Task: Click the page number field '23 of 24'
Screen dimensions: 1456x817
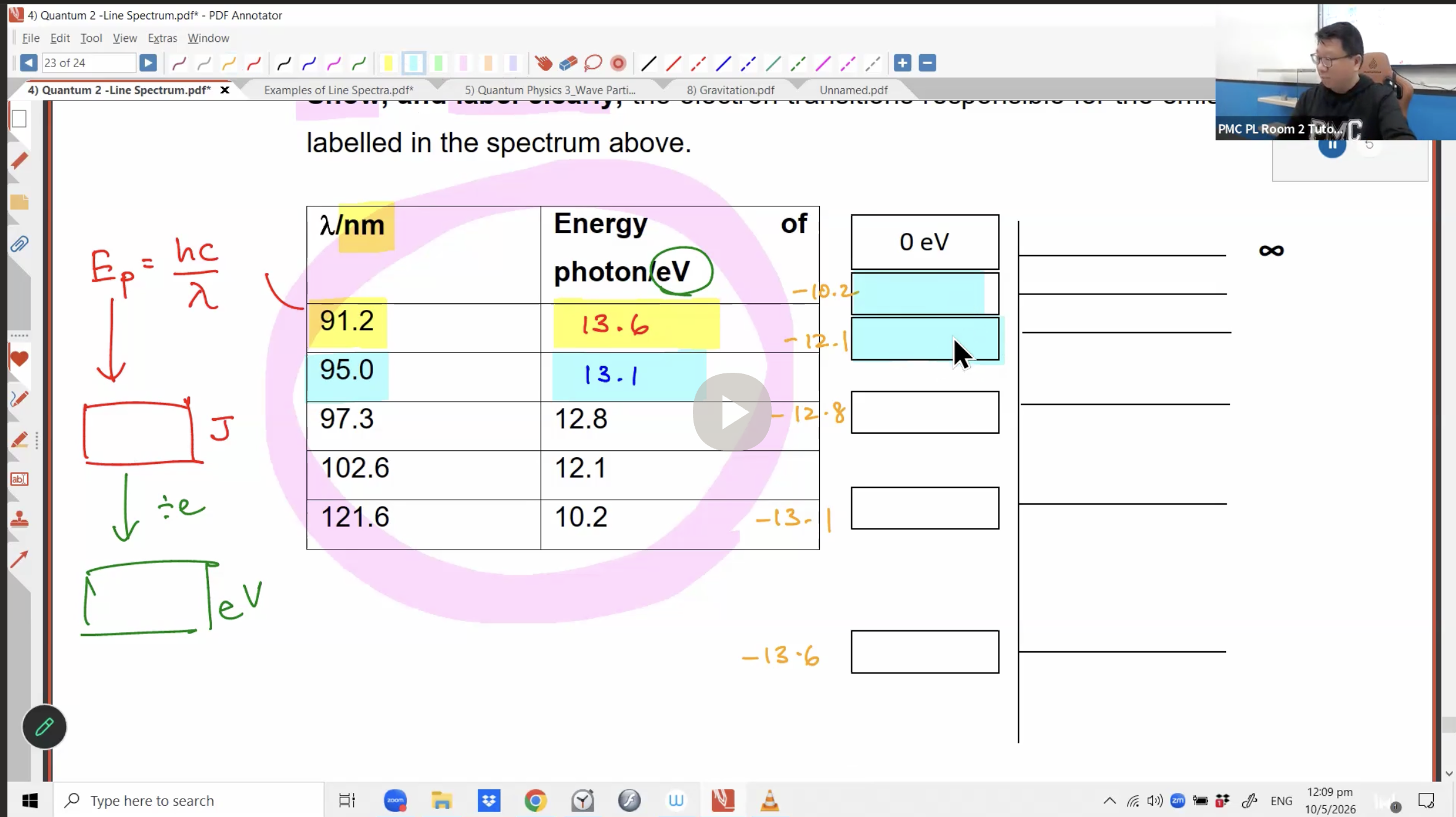Action: pyautogui.click(x=88, y=63)
